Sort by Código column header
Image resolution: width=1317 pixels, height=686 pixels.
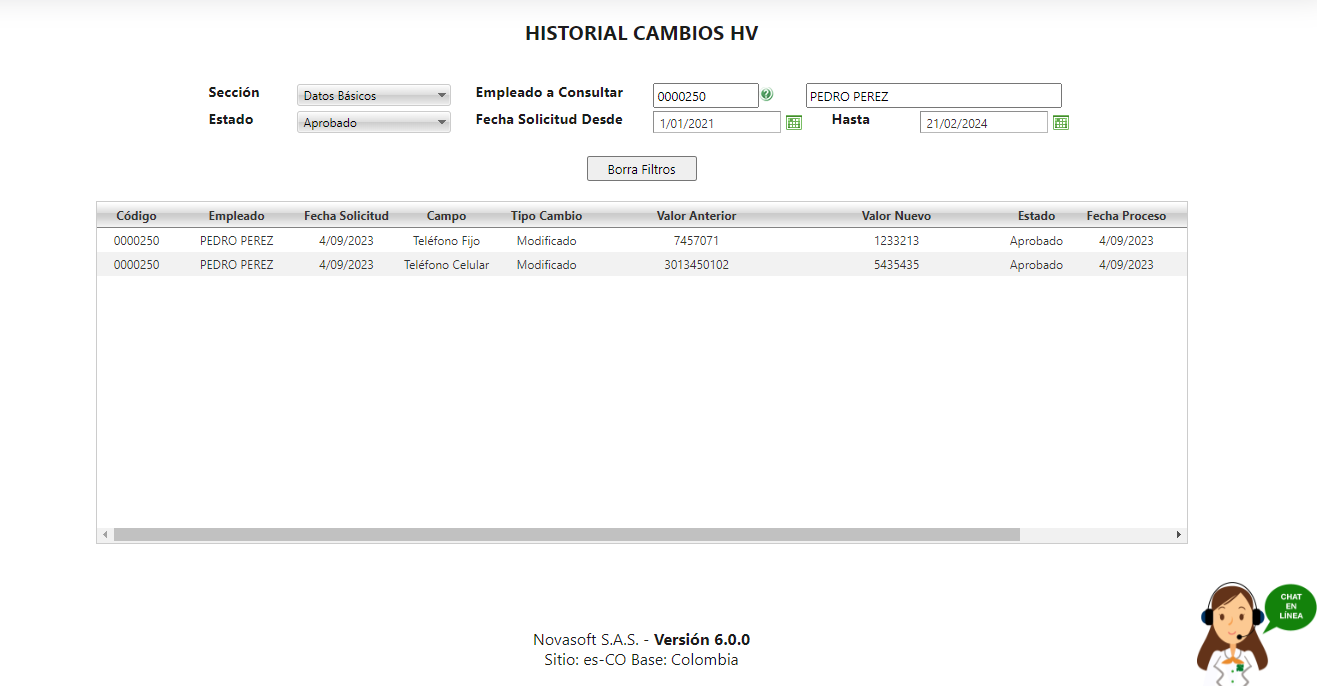136,216
